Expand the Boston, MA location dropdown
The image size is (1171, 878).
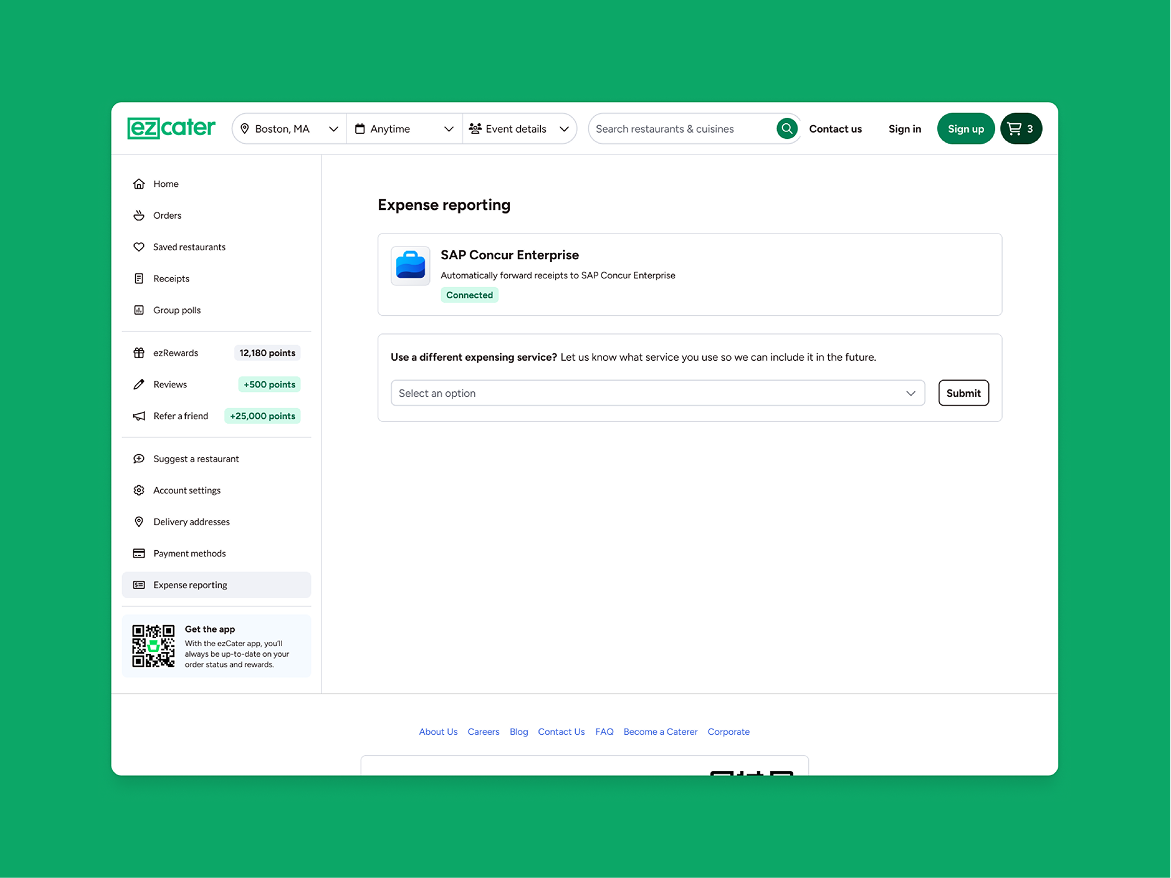click(x=290, y=129)
